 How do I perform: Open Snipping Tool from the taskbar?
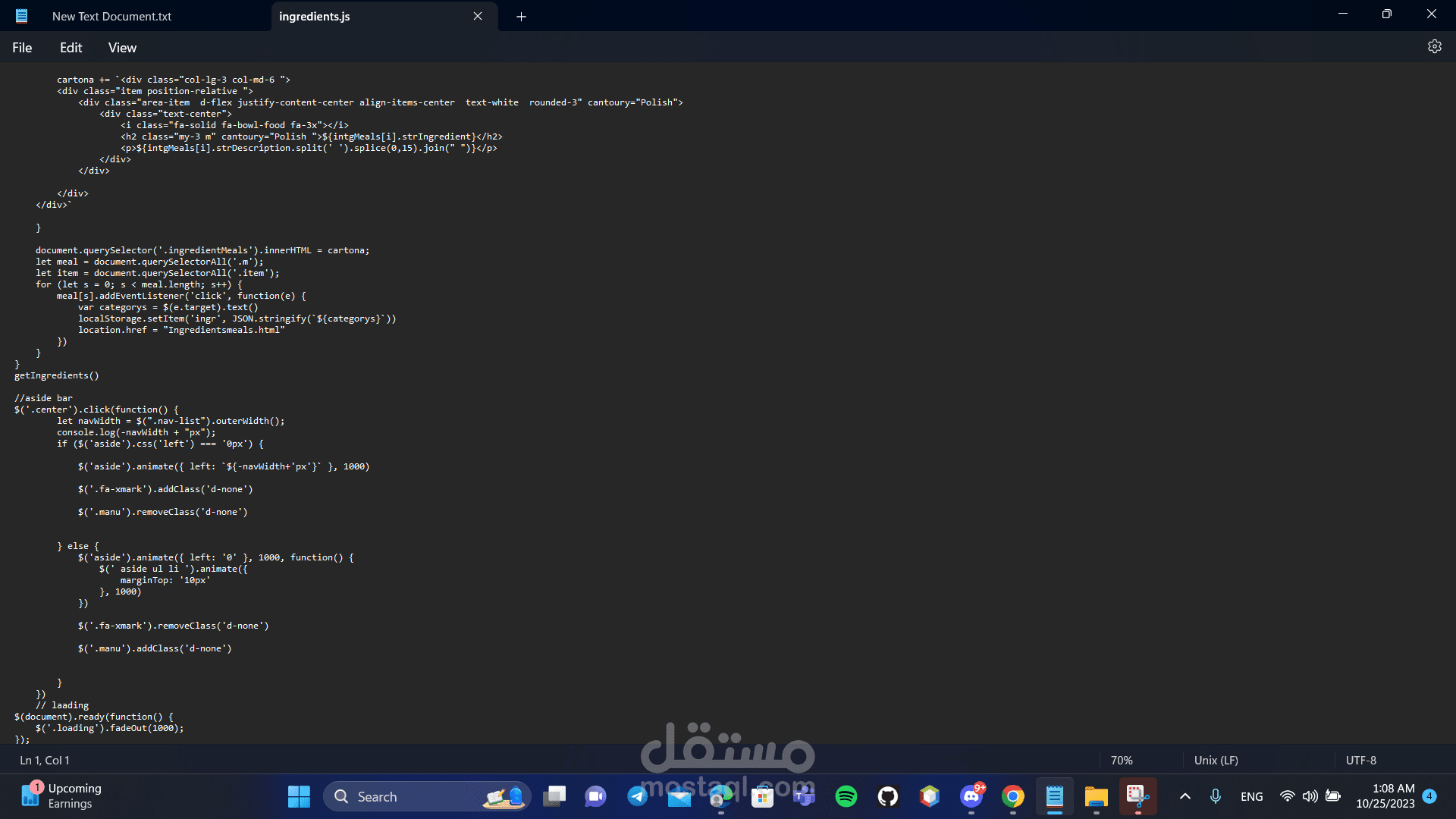(1137, 796)
